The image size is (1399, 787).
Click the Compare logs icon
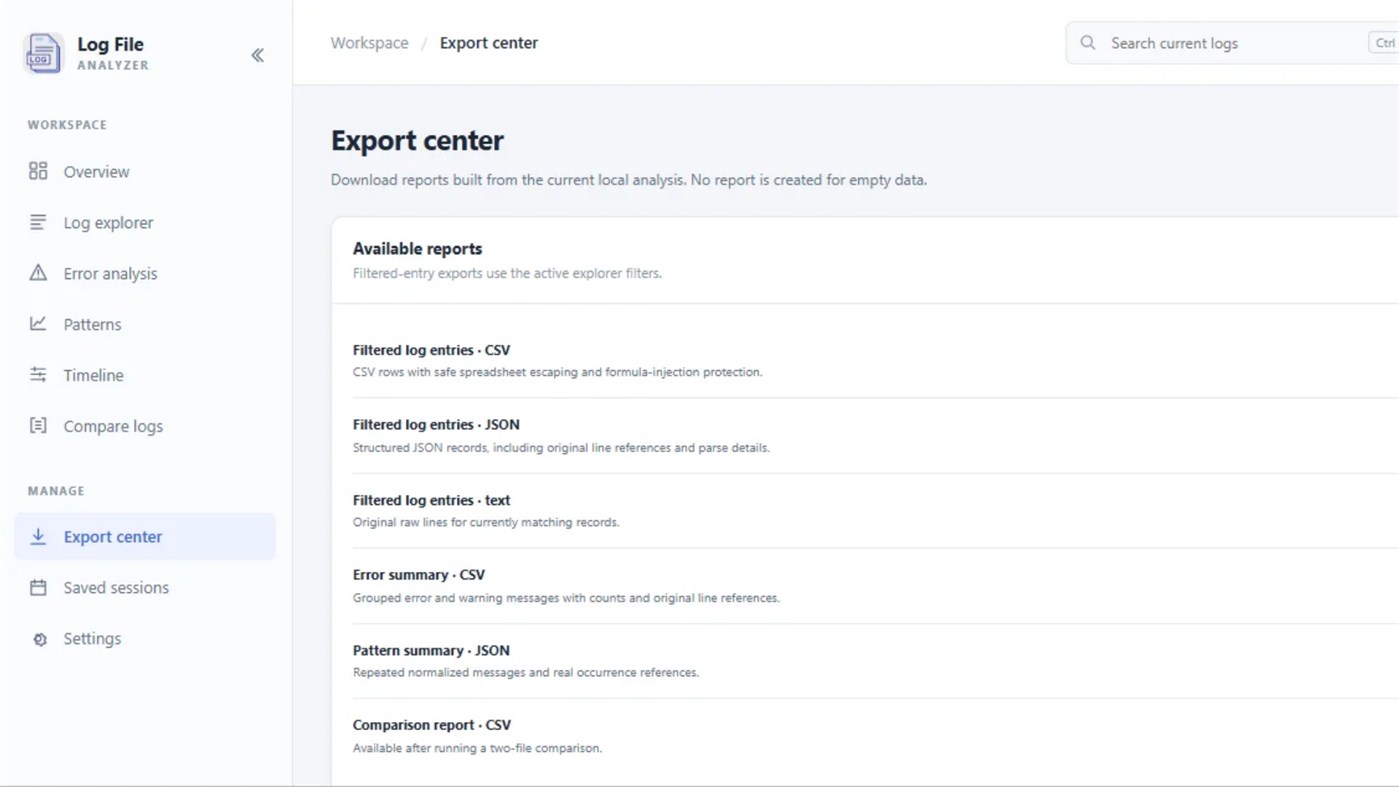click(38, 426)
